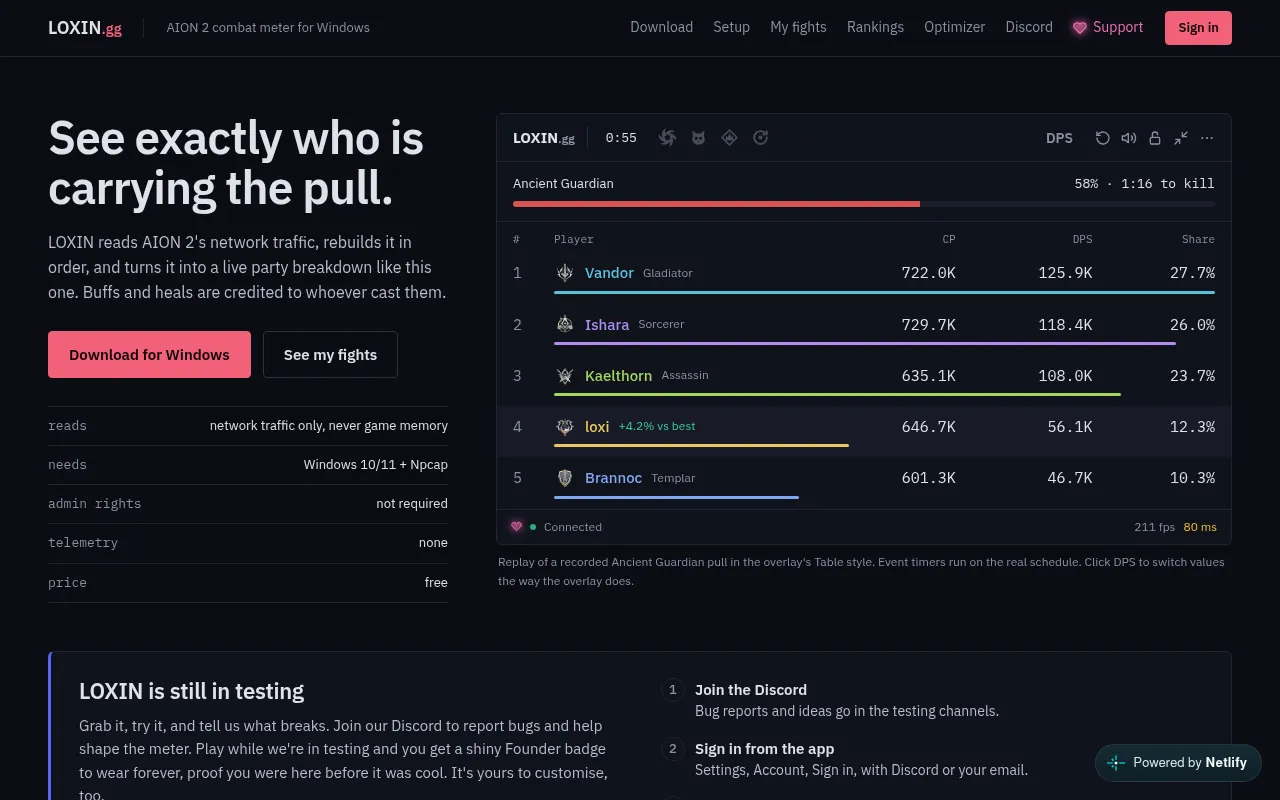This screenshot has height=800, width=1280.
Task: Click Vandor's Gladiator class icon
Action: pyautogui.click(x=565, y=273)
